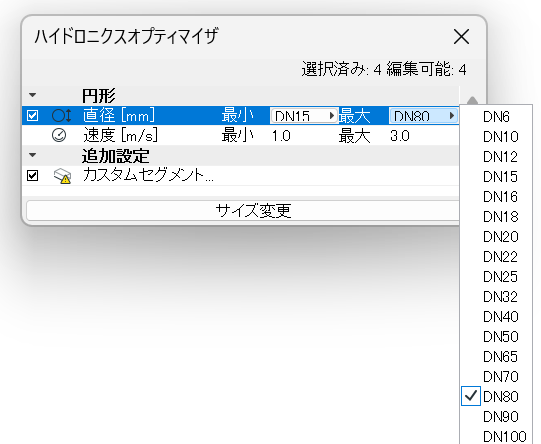541x444 pixels.
Task: Pick DN16 from the size menu
Action: 496,197
